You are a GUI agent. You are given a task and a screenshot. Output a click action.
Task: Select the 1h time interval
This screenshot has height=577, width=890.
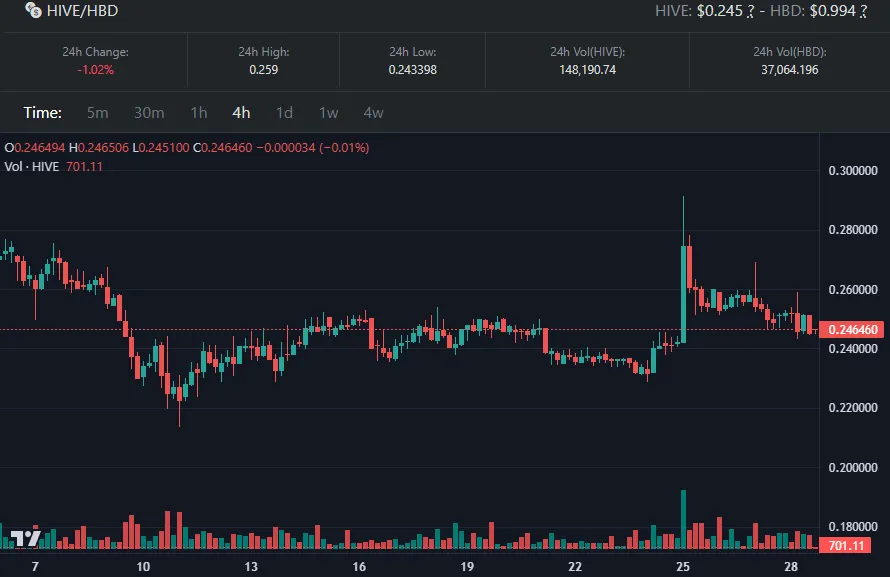199,112
